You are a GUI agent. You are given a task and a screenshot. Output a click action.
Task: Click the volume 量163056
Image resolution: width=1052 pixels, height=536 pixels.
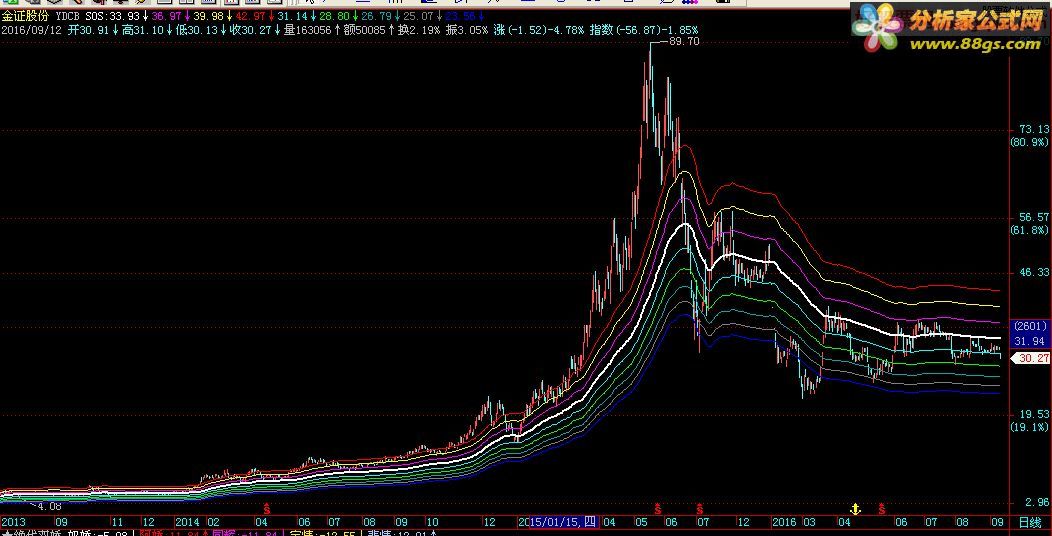pyautogui.click(x=307, y=30)
